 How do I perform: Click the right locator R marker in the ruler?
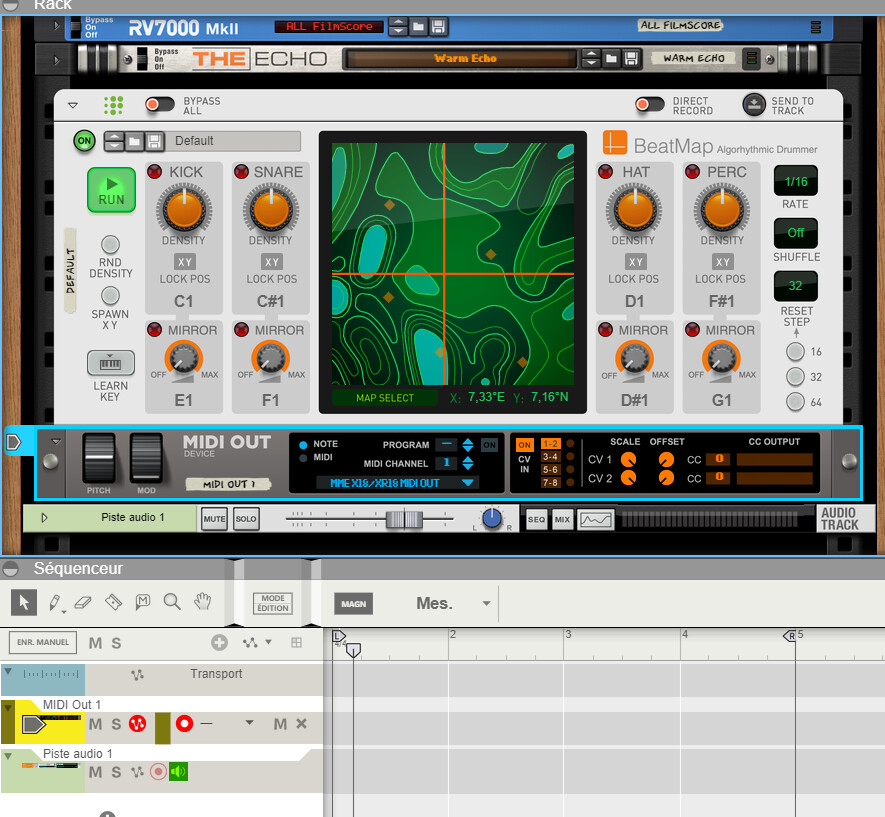pyautogui.click(x=790, y=636)
